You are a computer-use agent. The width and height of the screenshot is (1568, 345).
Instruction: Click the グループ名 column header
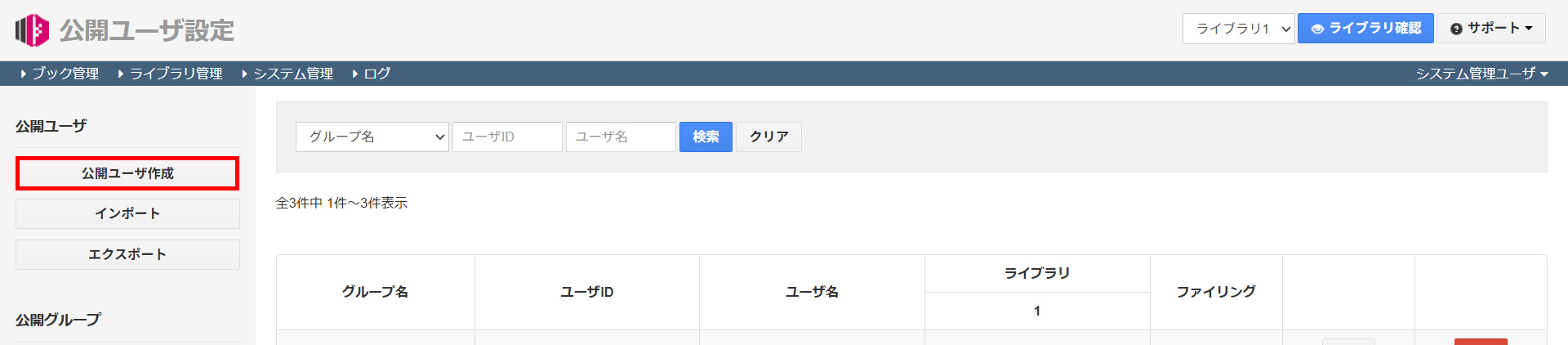click(375, 292)
